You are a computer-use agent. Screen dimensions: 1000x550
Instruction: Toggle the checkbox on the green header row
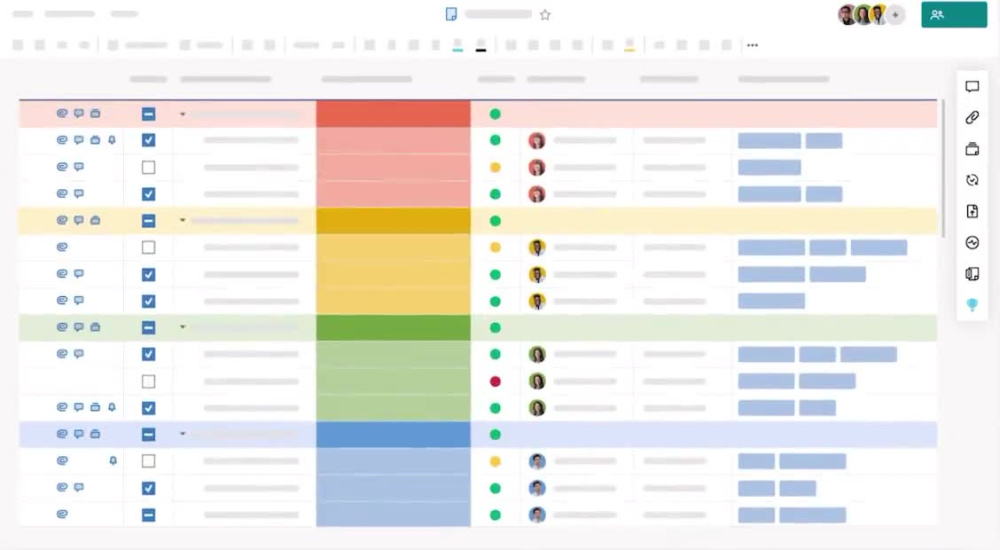click(149, 327)
